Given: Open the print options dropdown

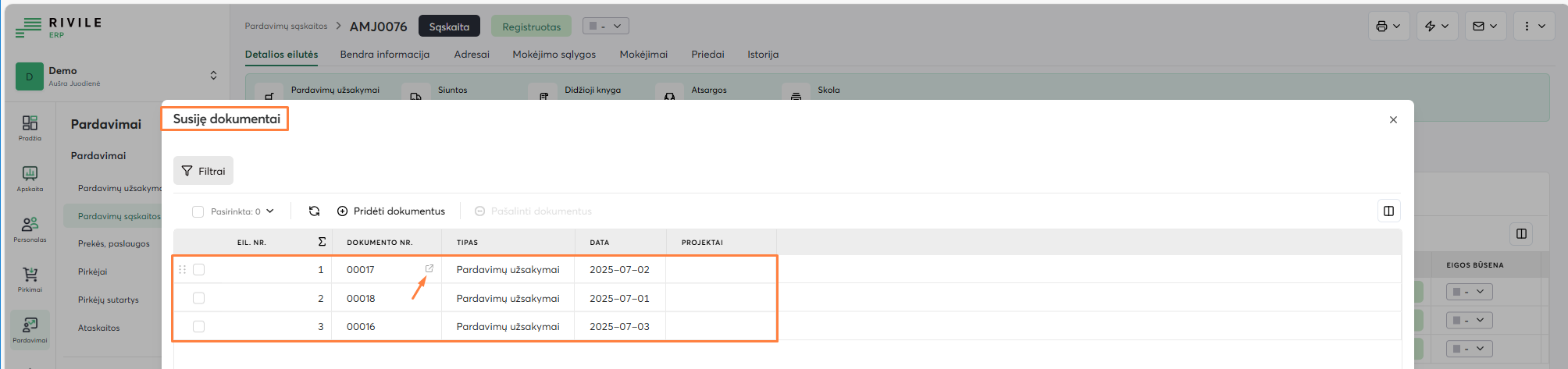Looking at the screenshot, I should (1388, 27).
